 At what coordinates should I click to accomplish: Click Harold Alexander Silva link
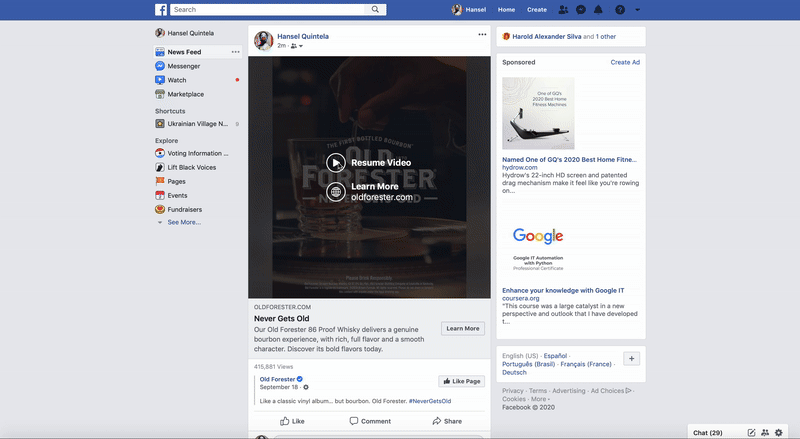(546, 37)
